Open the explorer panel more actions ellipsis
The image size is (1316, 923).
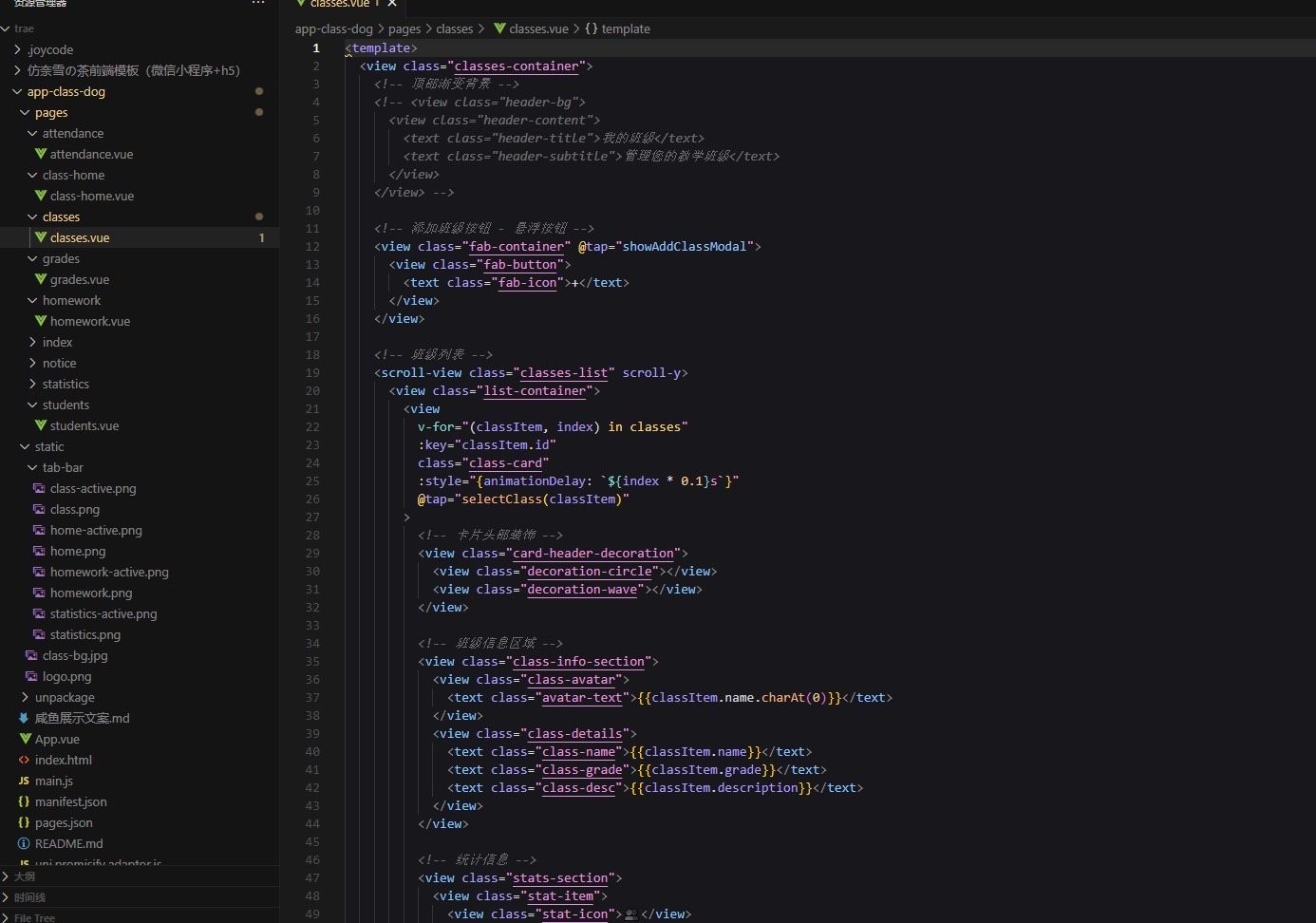(x=258, y=4)
